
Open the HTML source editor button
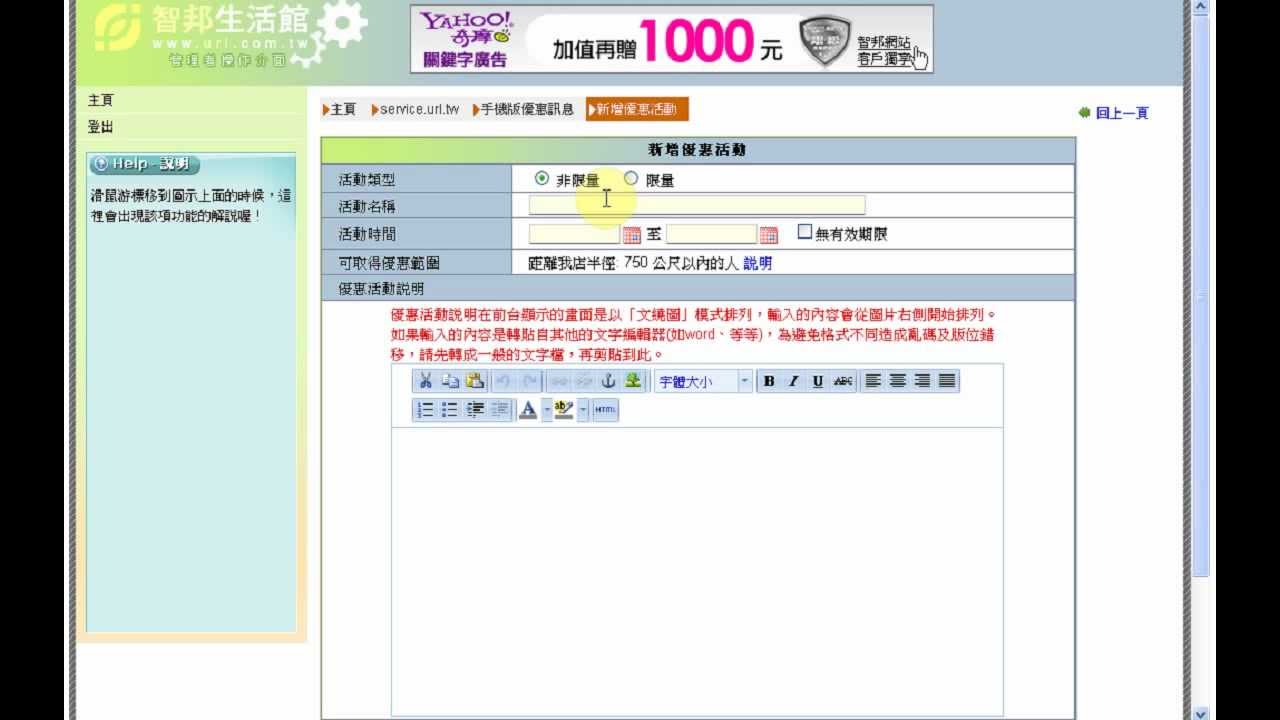click(605, 410)
